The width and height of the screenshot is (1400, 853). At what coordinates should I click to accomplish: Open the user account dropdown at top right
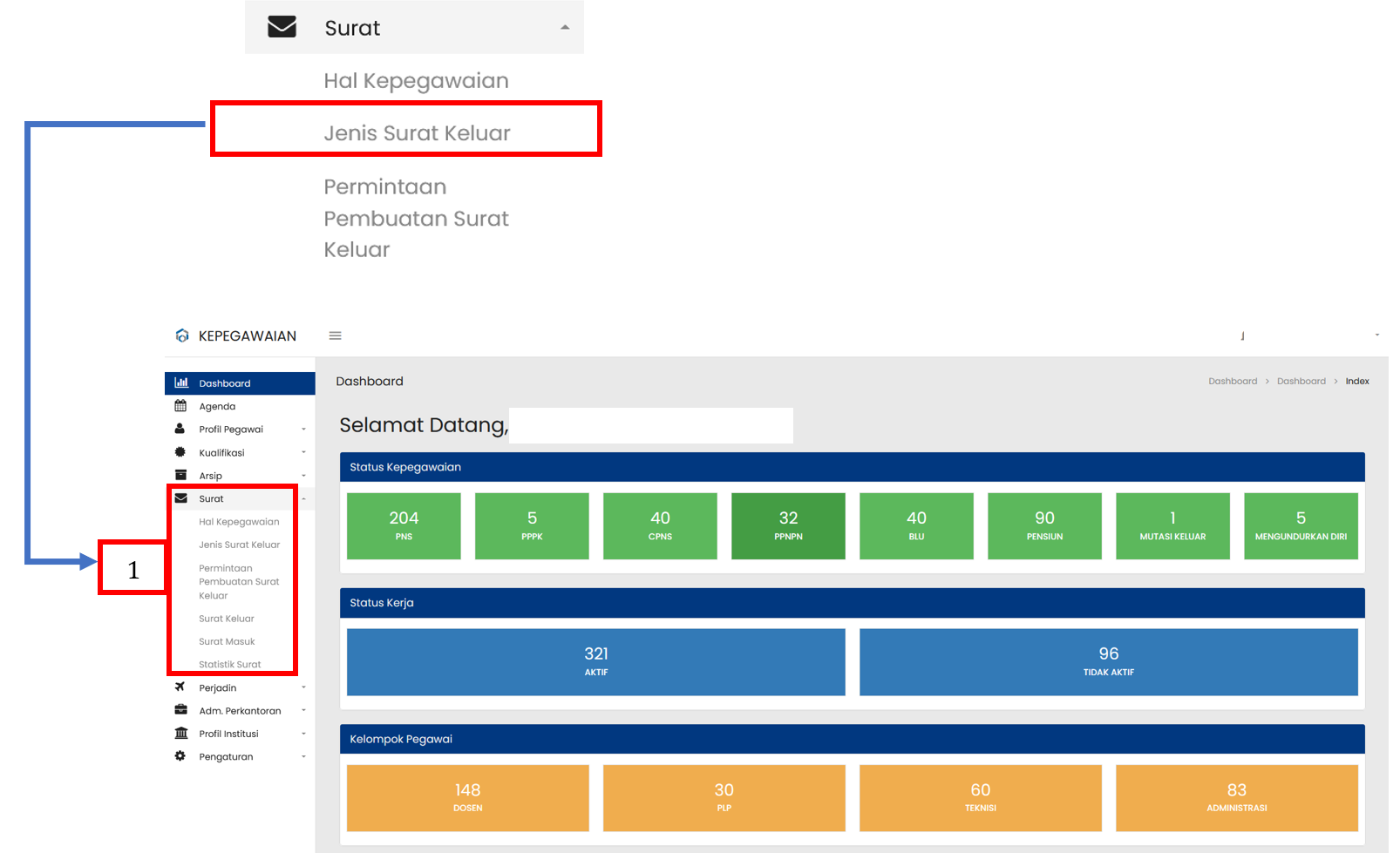coord(1376,335)
